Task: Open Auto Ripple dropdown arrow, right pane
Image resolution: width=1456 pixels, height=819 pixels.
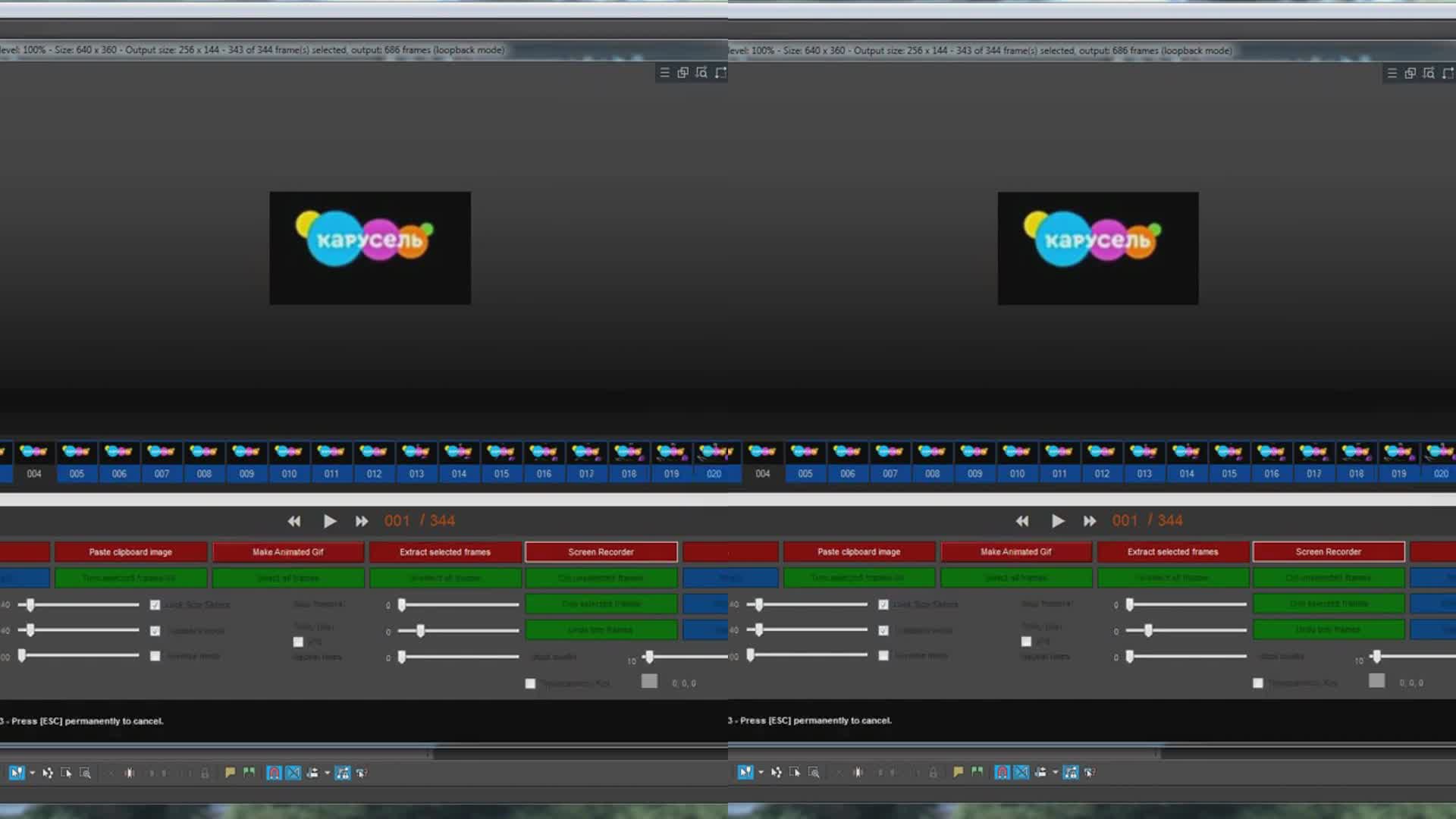Action: click(x=1055, y=773)
